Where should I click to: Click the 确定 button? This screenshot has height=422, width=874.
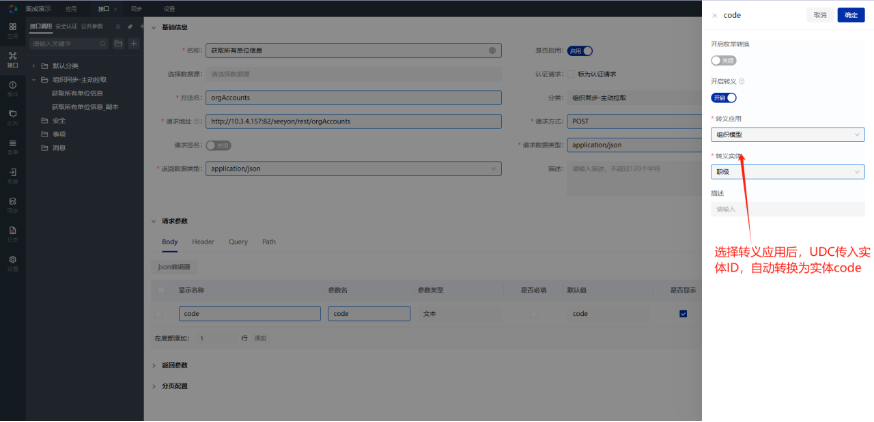coord(850,15)
